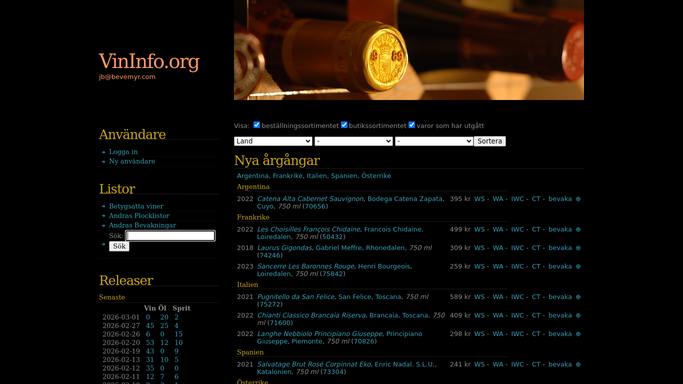The width and height of the screenshot is (683, 384).
Task: Toggle the beställningssortimentet checkbox
Action: click(x=257, y=125)
